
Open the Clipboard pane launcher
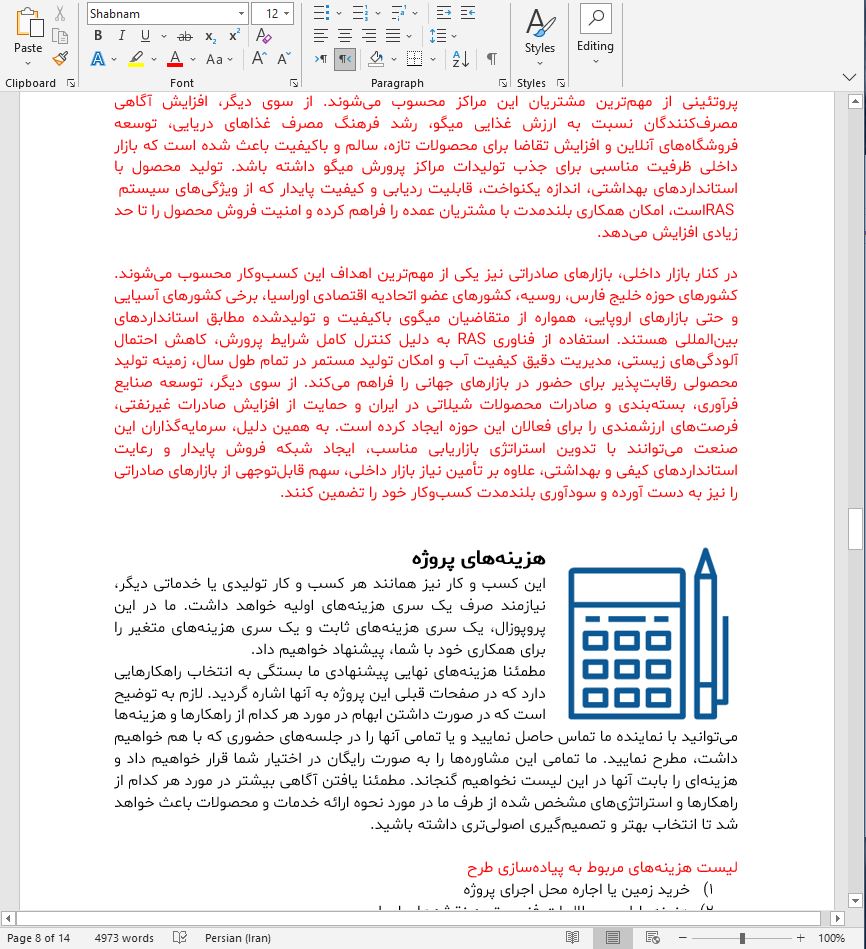pyautogui.click(x=71, y=83)
